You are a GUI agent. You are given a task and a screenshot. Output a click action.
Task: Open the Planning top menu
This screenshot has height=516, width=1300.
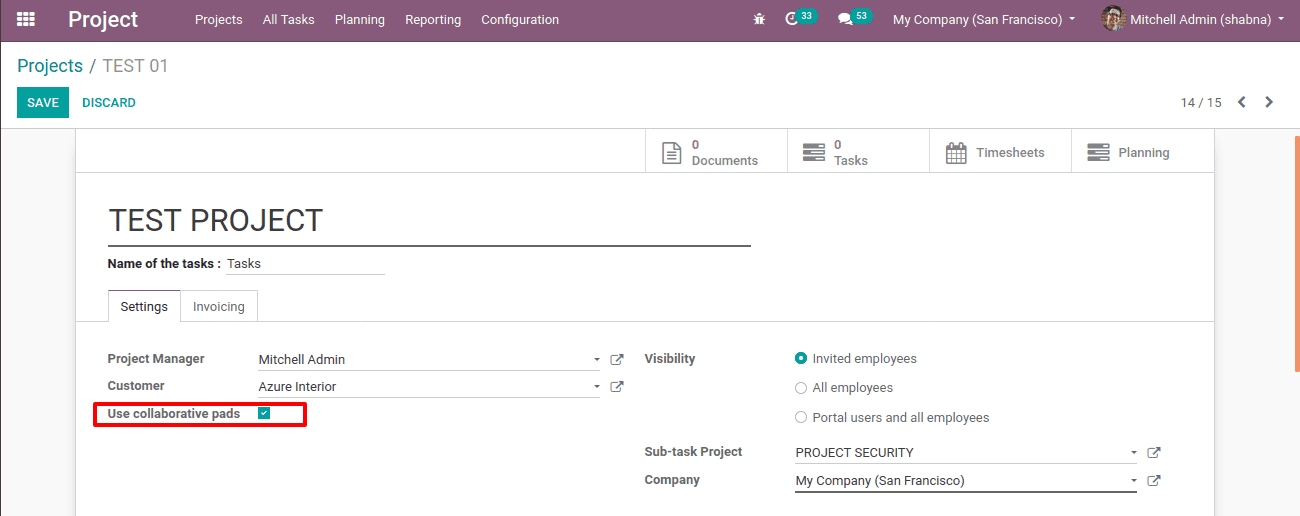coord(360,19)
